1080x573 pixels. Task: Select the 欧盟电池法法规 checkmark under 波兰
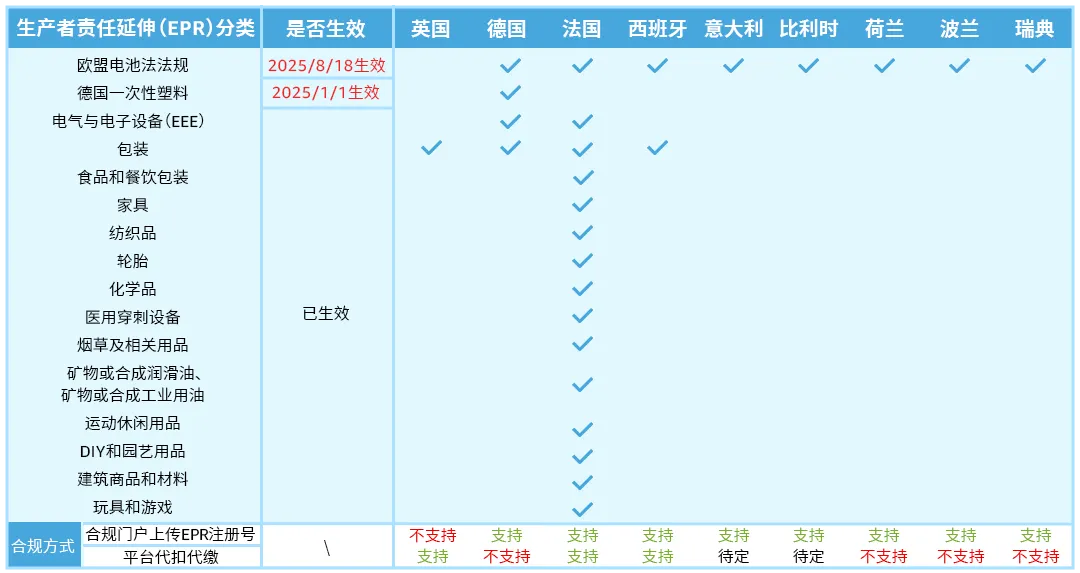click(959, 66)
